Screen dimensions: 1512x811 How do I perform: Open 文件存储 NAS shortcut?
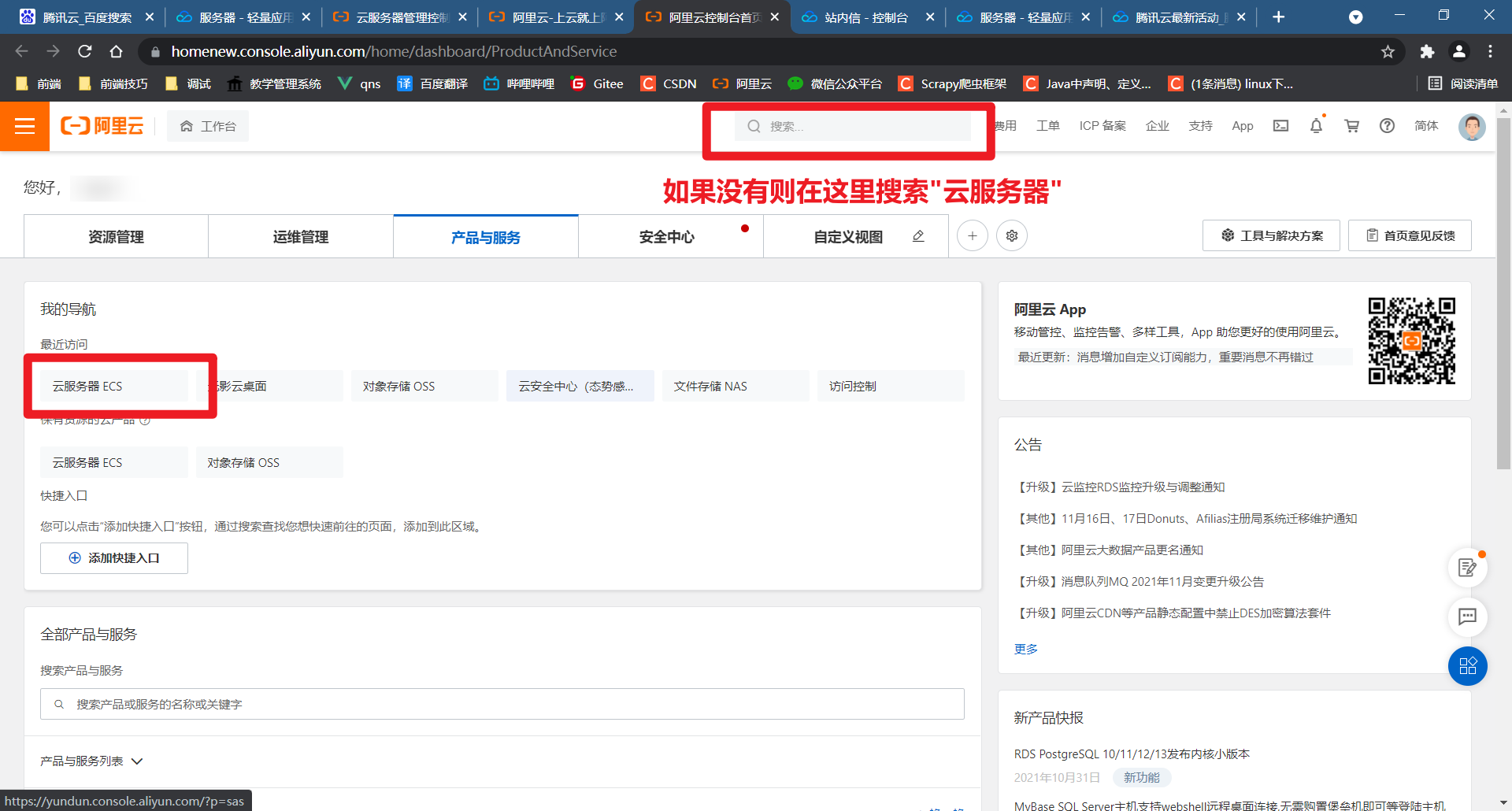(x=736, y=386)
